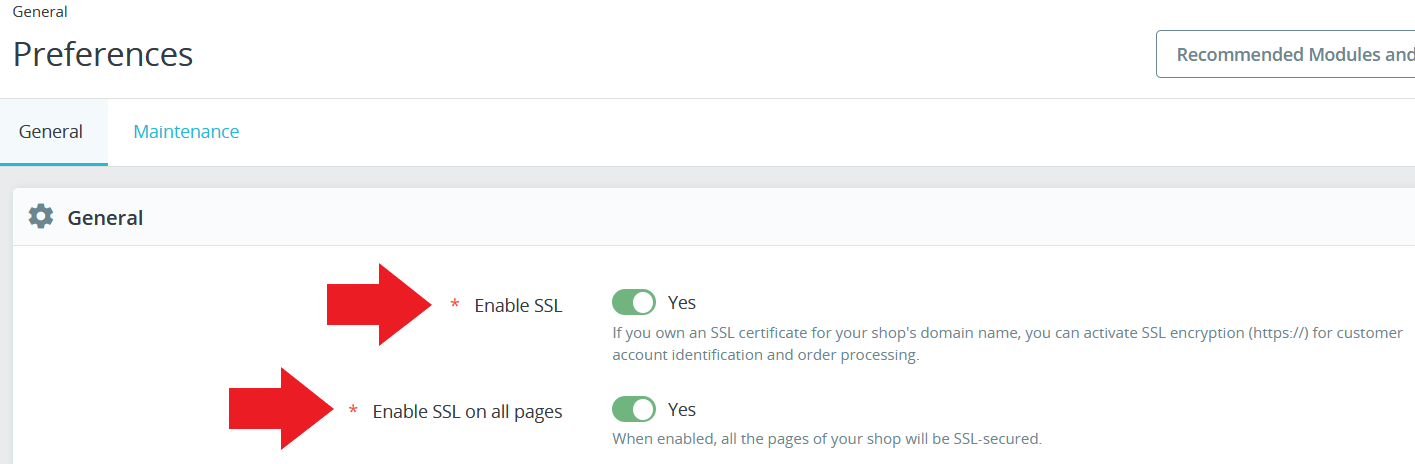Click the SSL certificate help description text
The height and width of the screenshot is (464, 1415).
coord(900,332)
